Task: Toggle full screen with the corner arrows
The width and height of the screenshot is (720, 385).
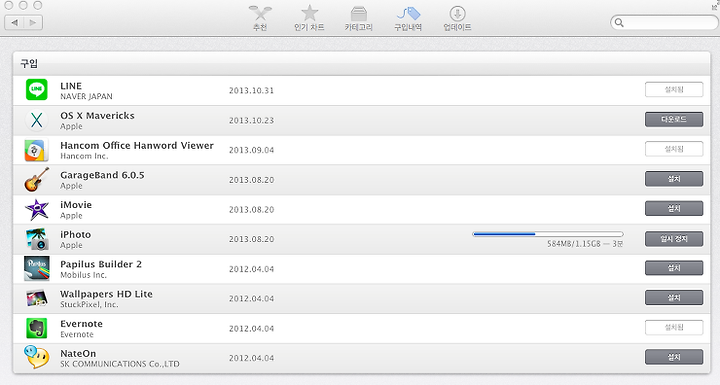Action: 715,6
